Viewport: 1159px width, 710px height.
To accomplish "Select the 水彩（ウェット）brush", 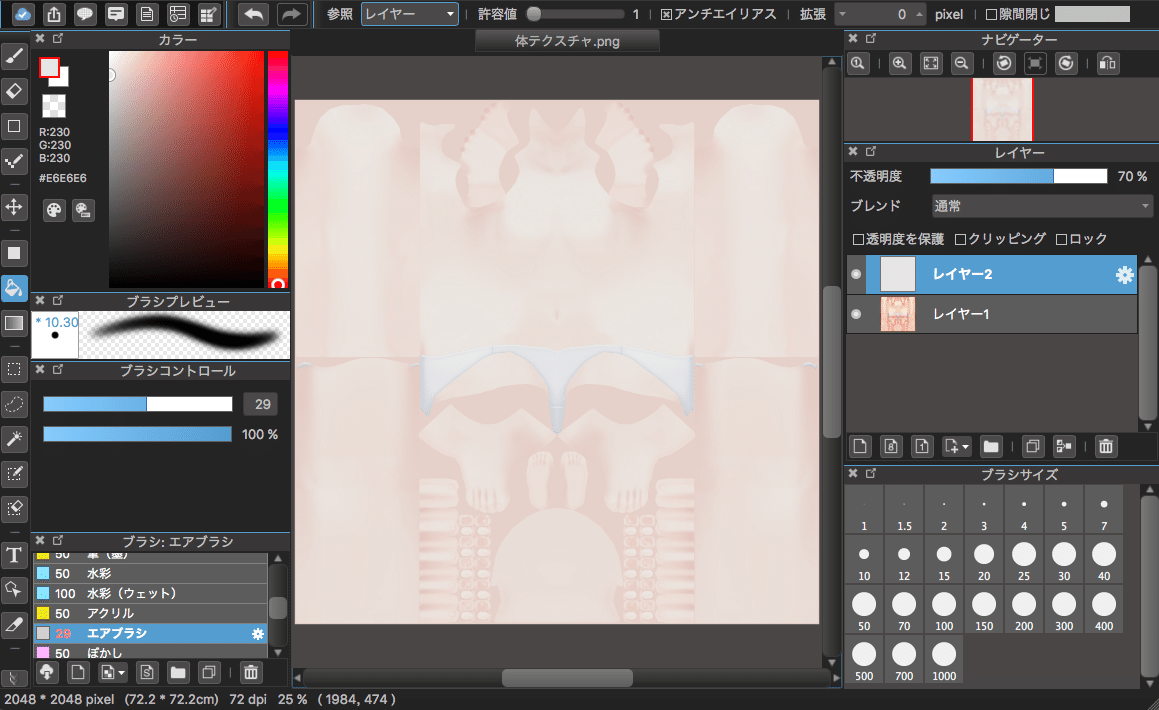I will click(x=151, y=593).
